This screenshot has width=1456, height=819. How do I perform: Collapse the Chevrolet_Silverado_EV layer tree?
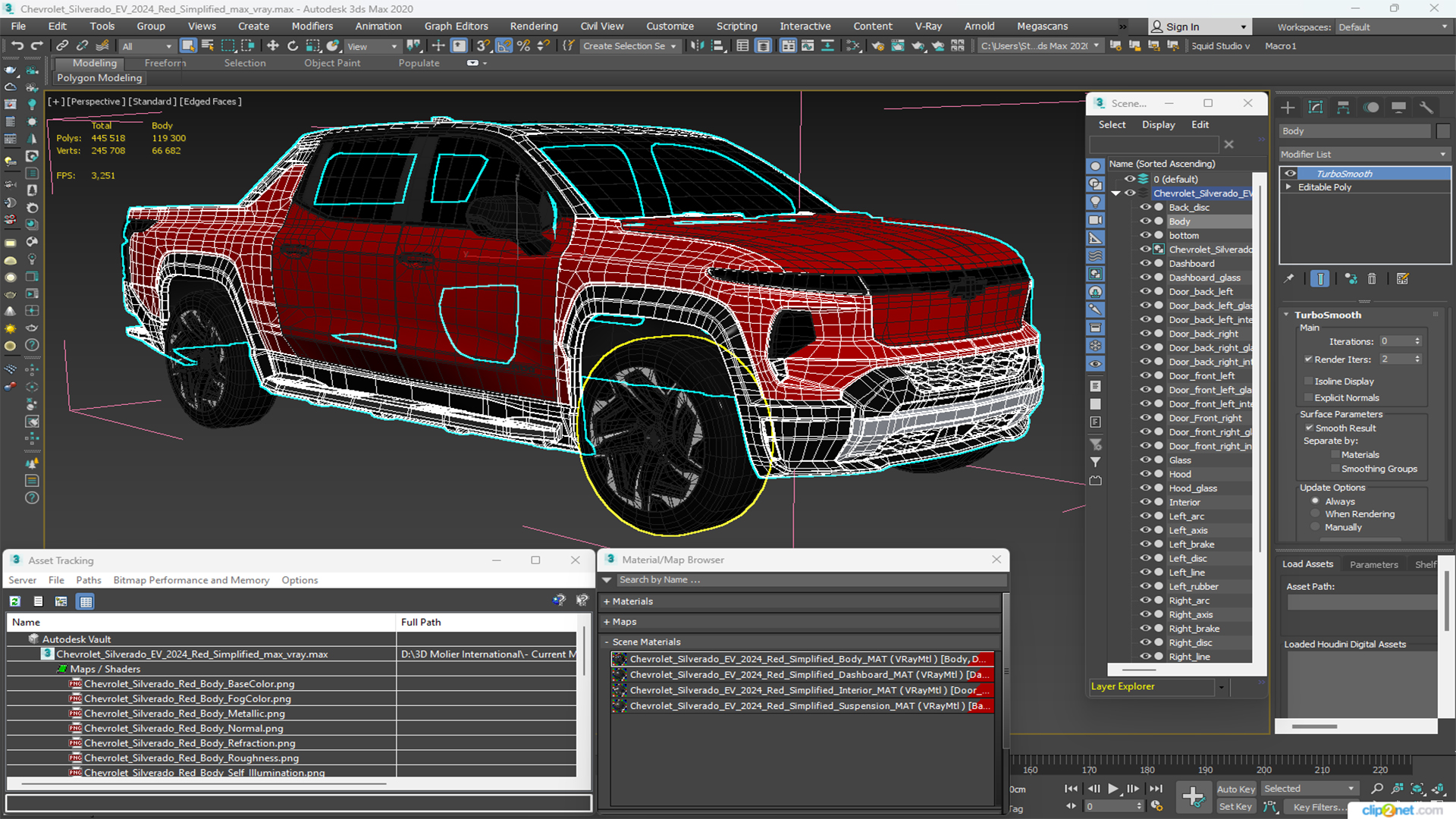[x=1116, y=193]
